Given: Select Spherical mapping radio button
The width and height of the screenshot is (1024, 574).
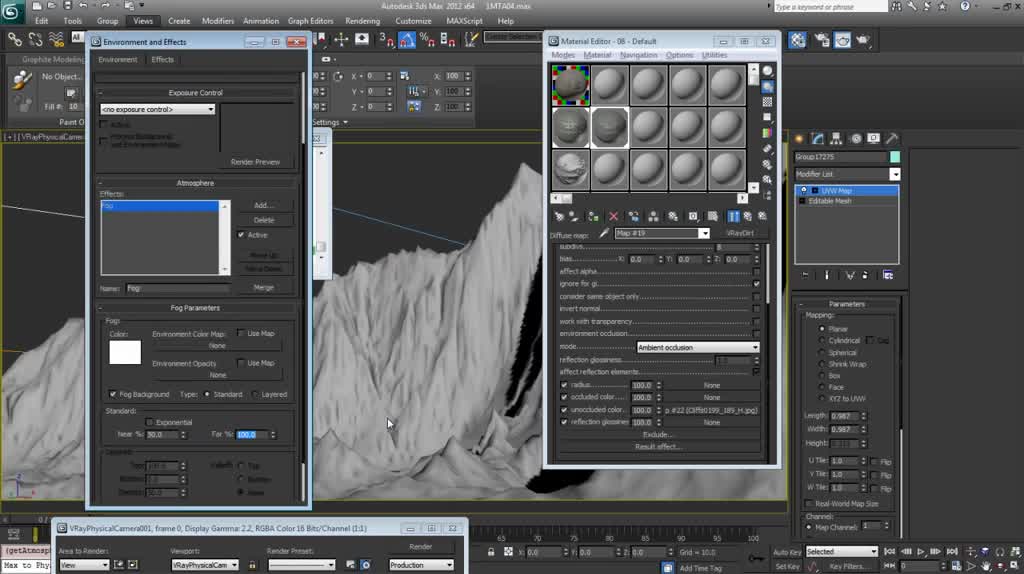Looking at the screenshot, I should 822,352.
